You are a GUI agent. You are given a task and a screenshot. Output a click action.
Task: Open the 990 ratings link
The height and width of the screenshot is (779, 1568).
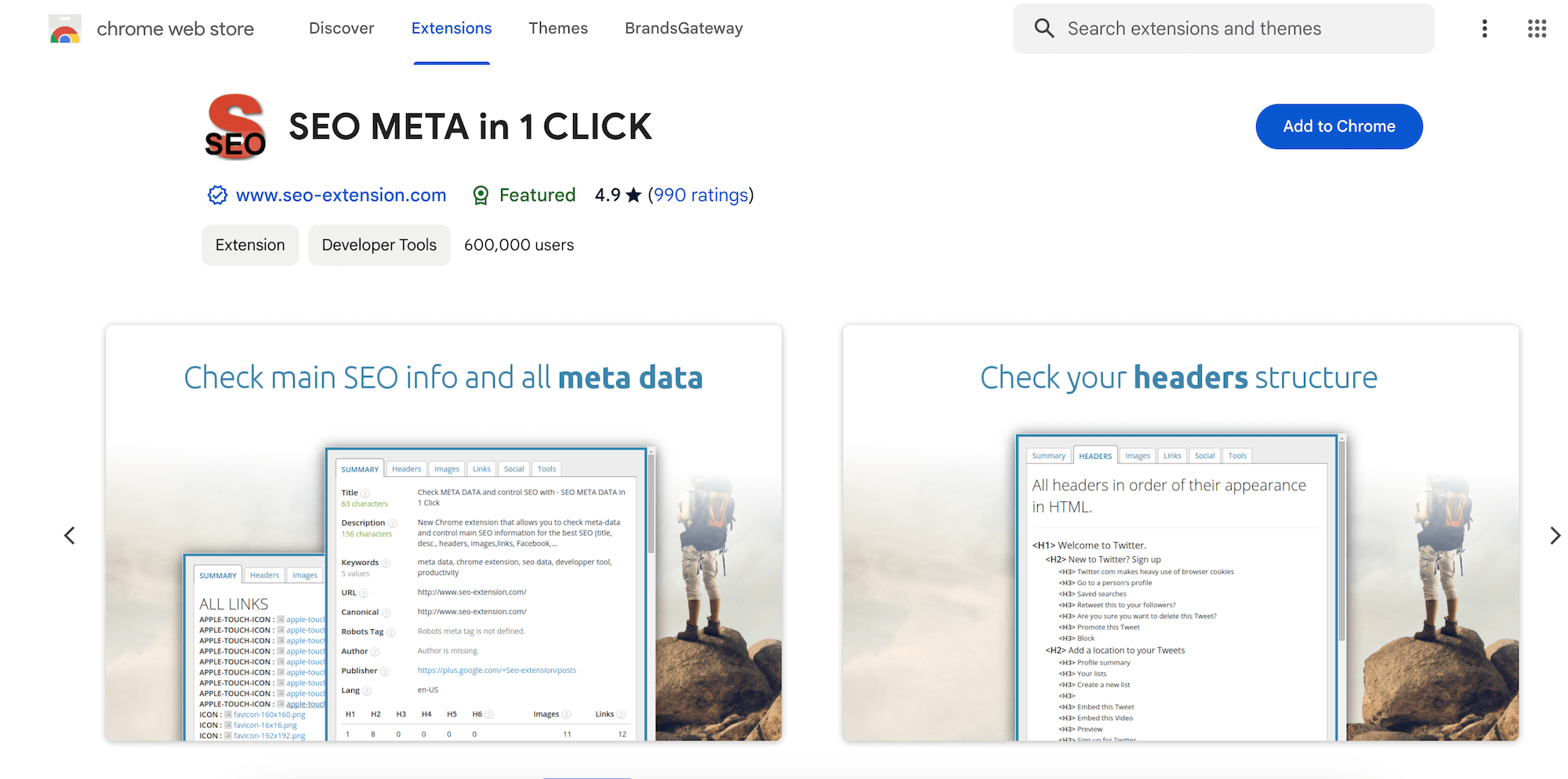click(701, 195)
